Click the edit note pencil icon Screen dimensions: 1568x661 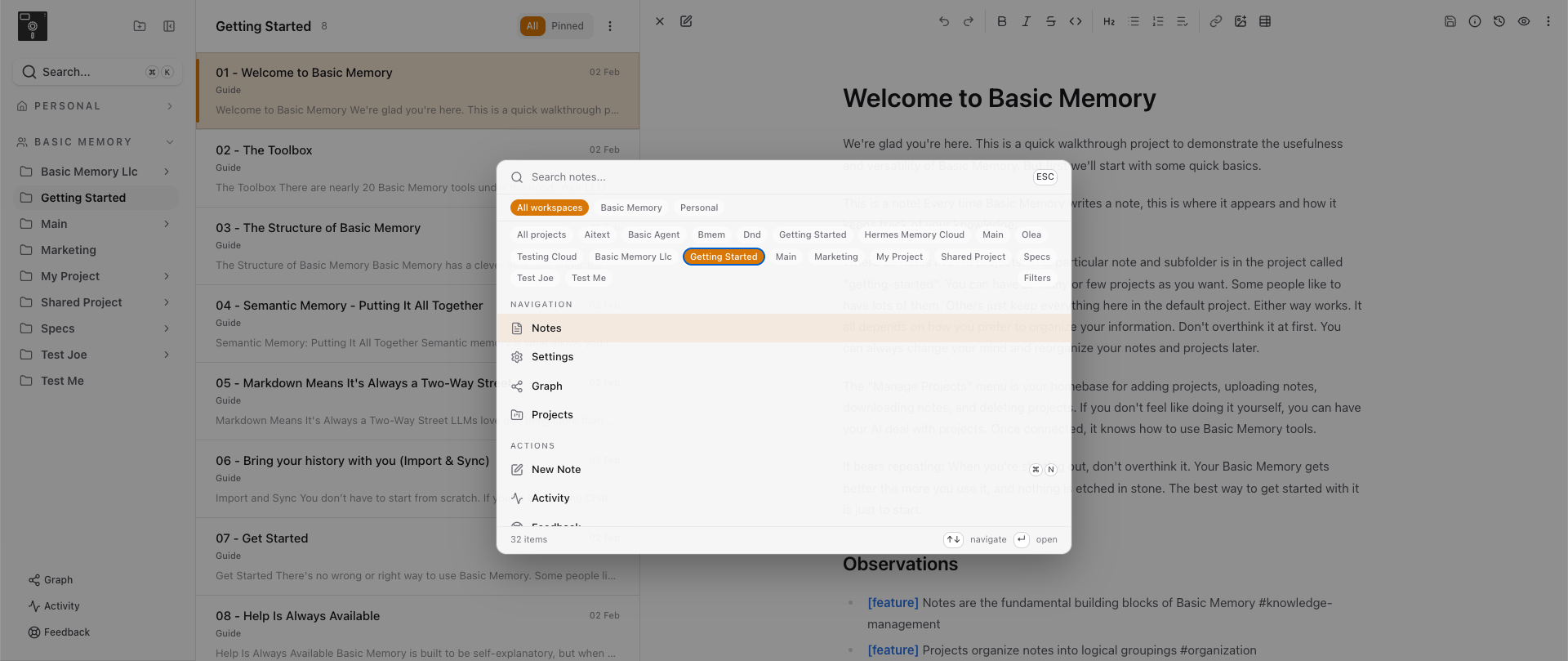pyautogui.click(x=686, y=22)
